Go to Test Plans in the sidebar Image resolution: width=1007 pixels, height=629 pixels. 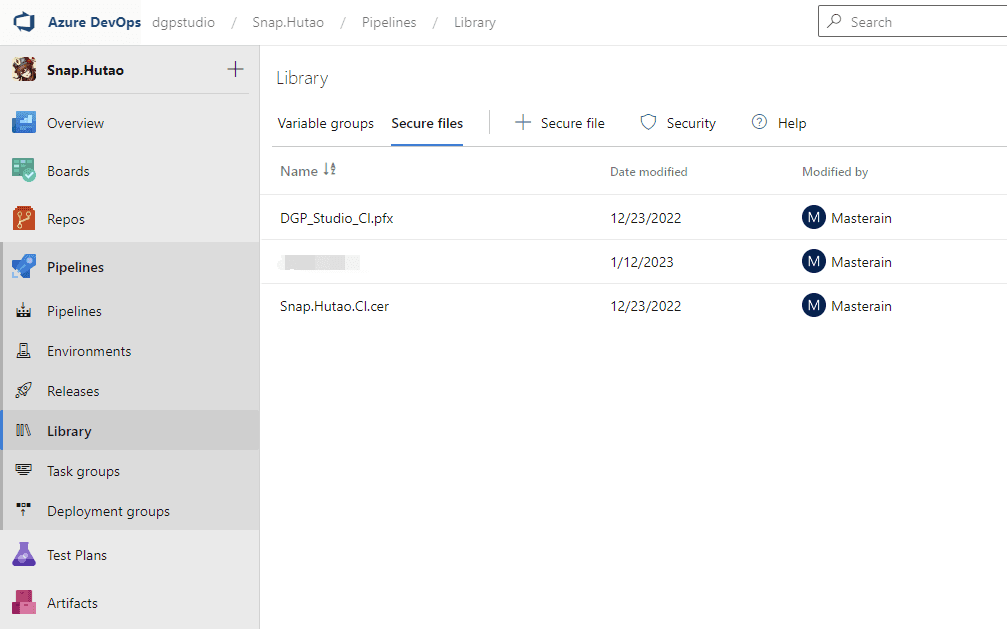pyautogui.click(x=77, y=555)
